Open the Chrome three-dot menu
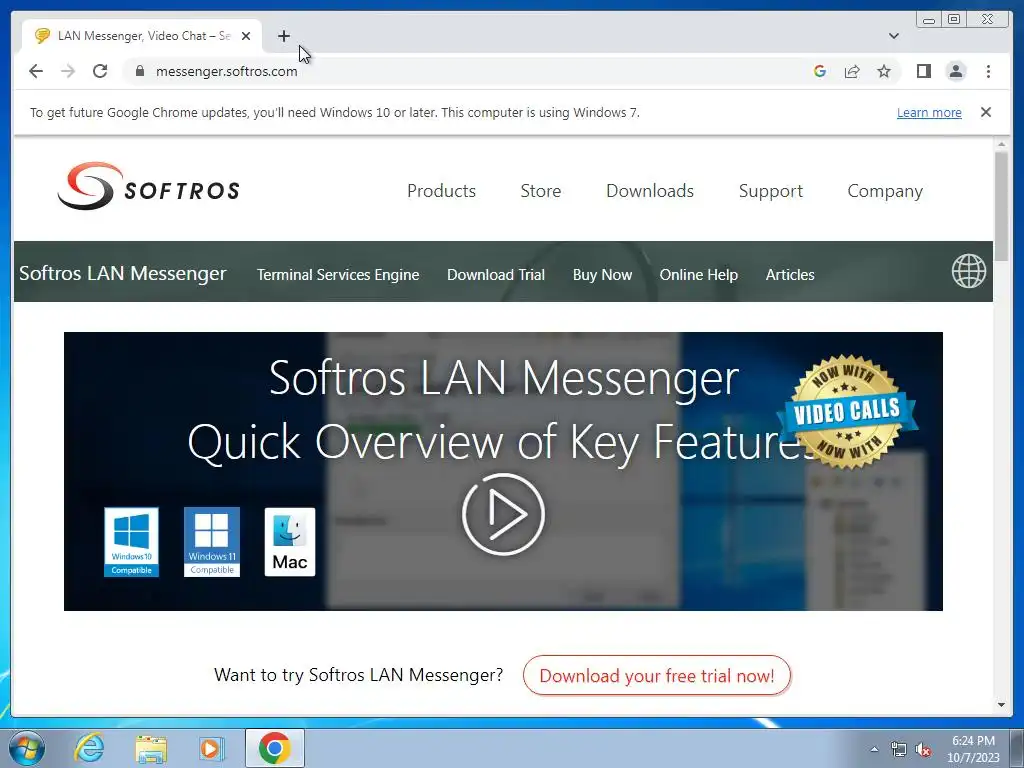This screenshot has width=1024, height=768. (x=988, y=71)
